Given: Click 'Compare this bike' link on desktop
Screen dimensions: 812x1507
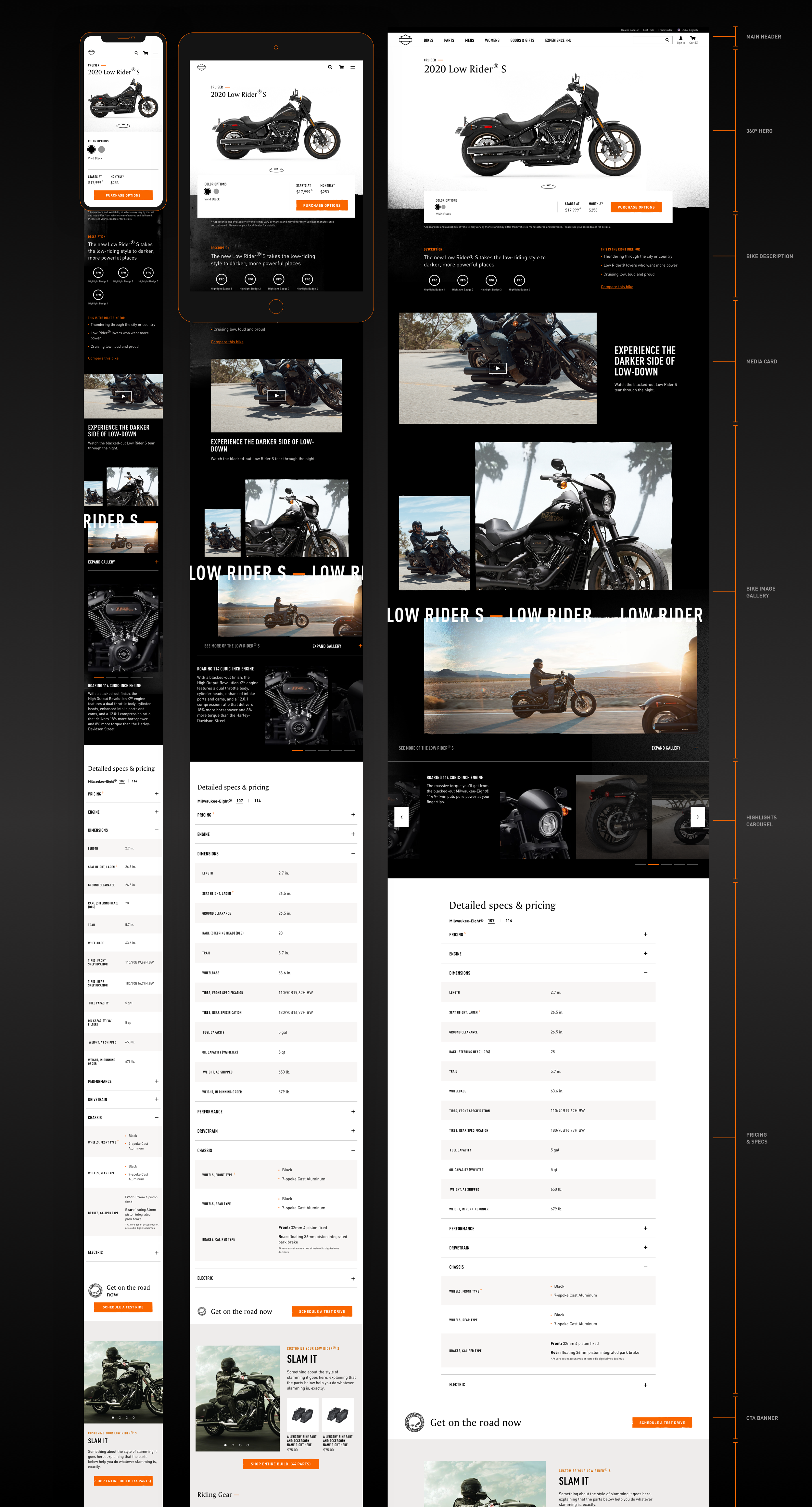Looking at the screenshot, I should [617, 287].
